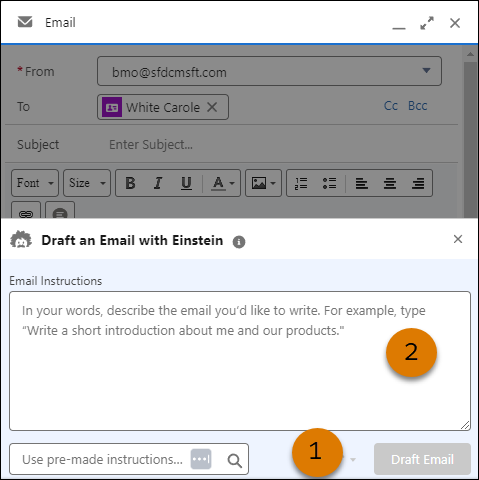Toggle italic formatting

tap(158, 183)
